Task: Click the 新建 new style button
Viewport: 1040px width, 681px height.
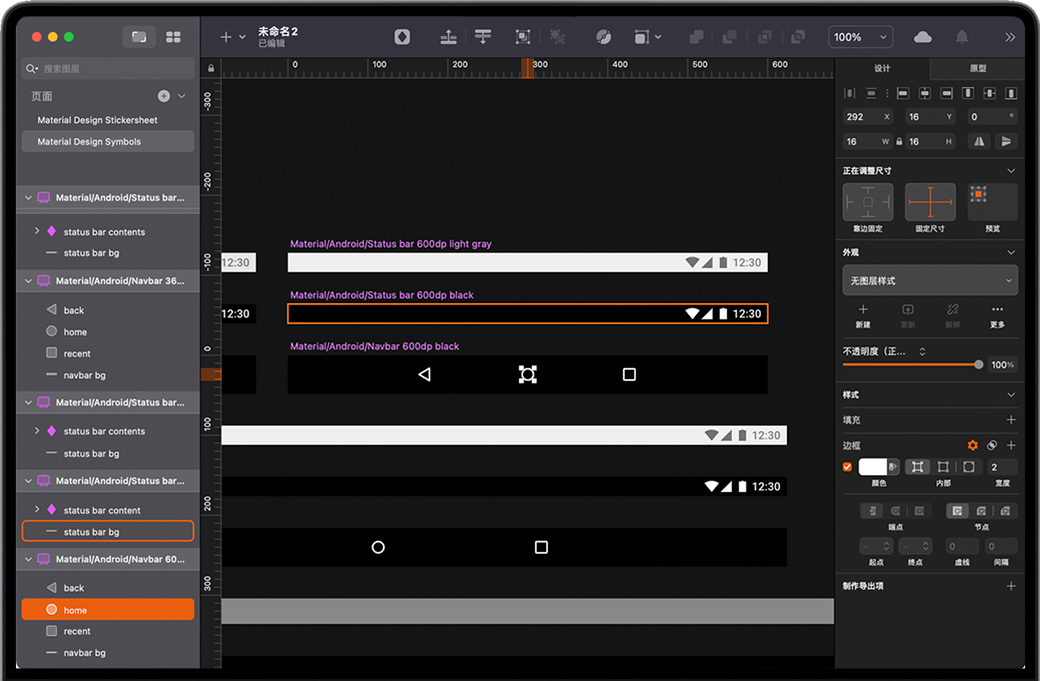Action: 862,315
